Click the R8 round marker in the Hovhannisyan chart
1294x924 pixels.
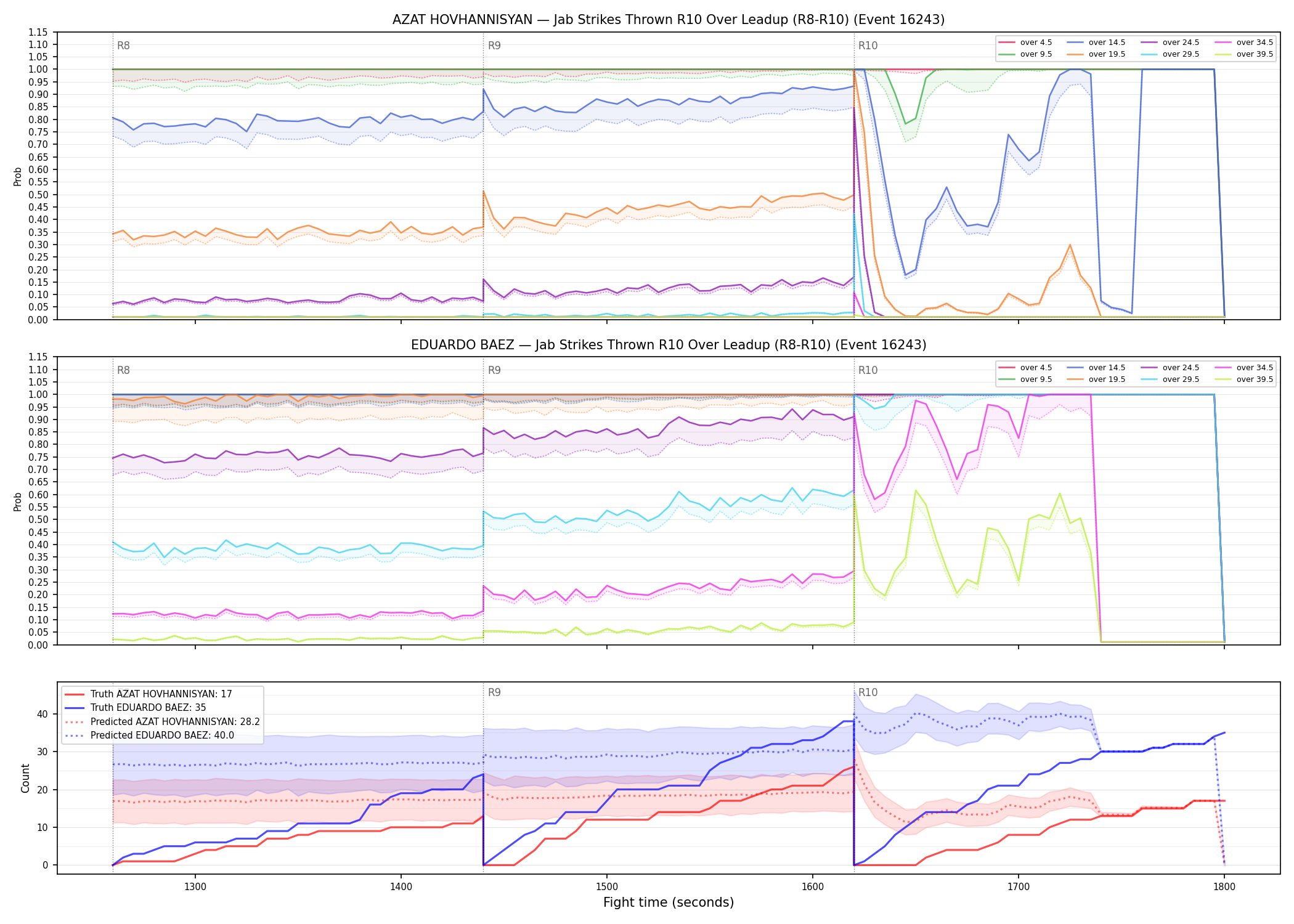point(123,46)
